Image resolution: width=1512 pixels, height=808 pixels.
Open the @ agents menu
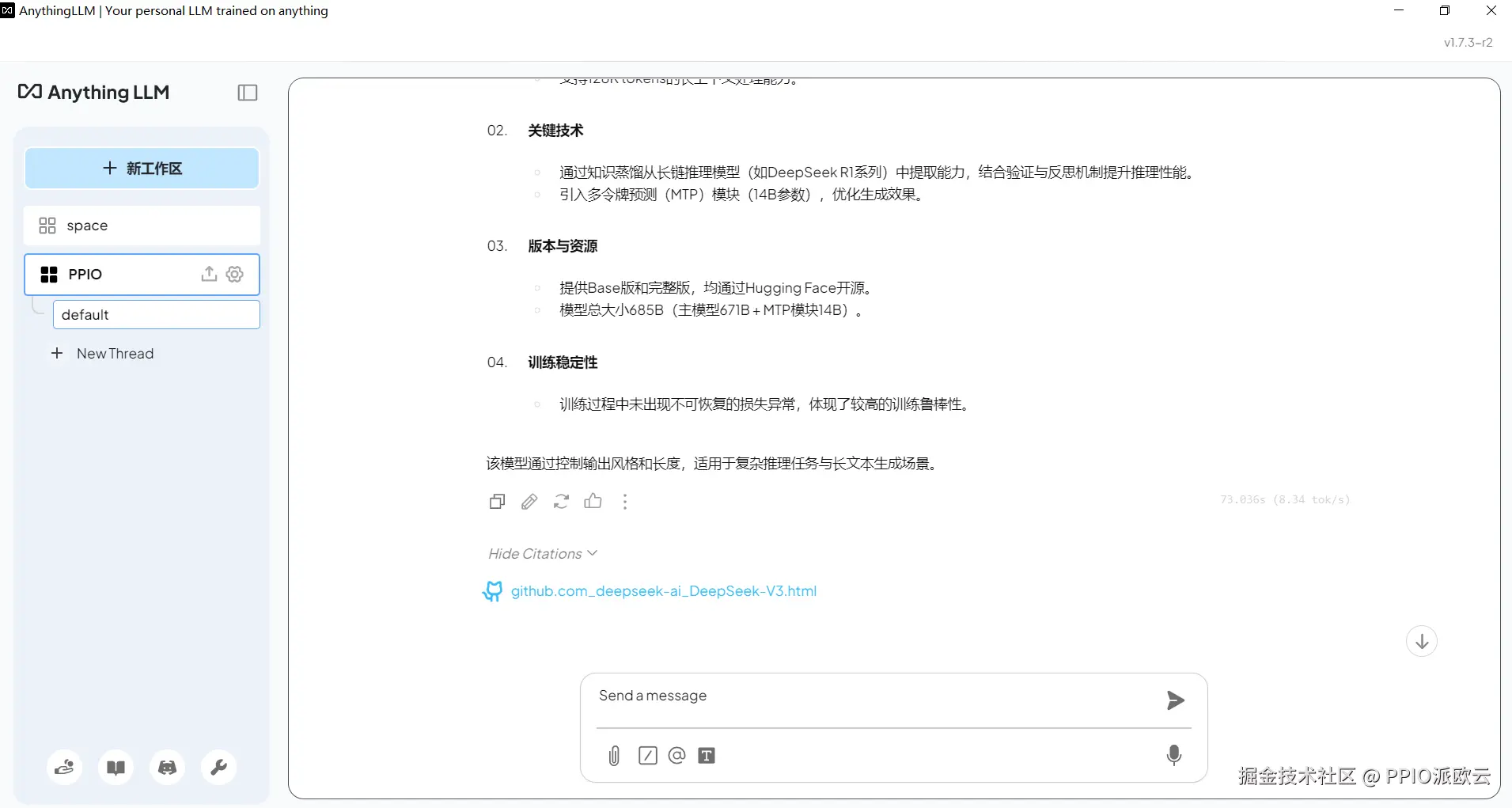tap(676, 756)
